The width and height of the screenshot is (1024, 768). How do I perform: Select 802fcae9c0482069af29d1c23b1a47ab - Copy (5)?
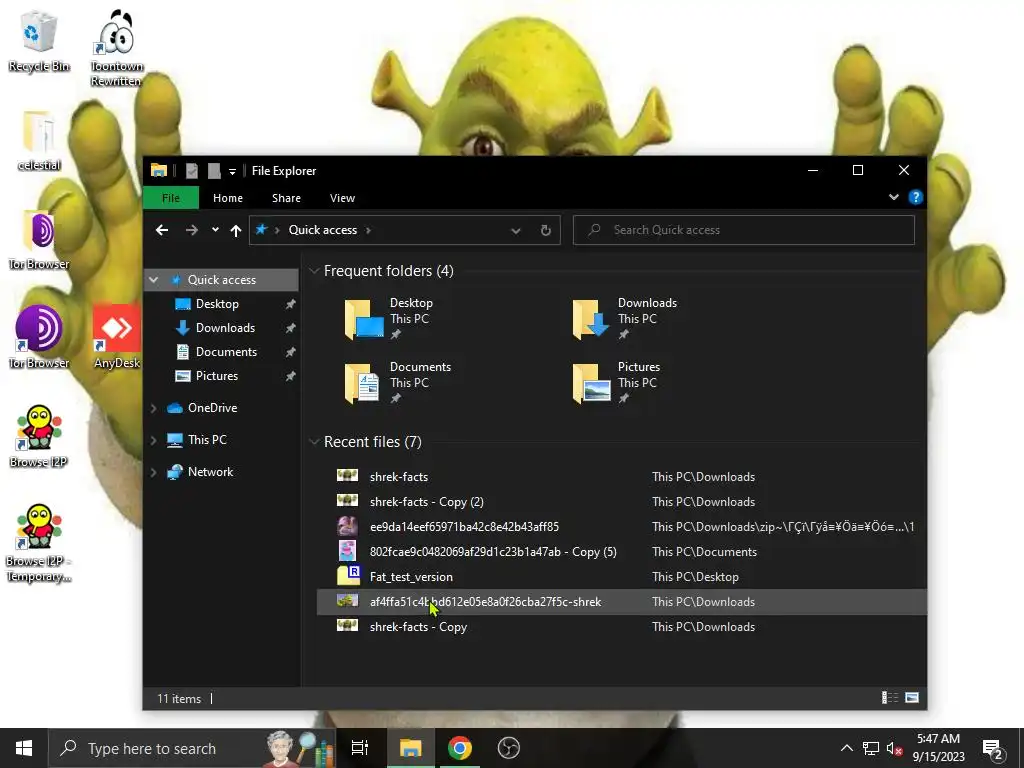click(621, 552)
